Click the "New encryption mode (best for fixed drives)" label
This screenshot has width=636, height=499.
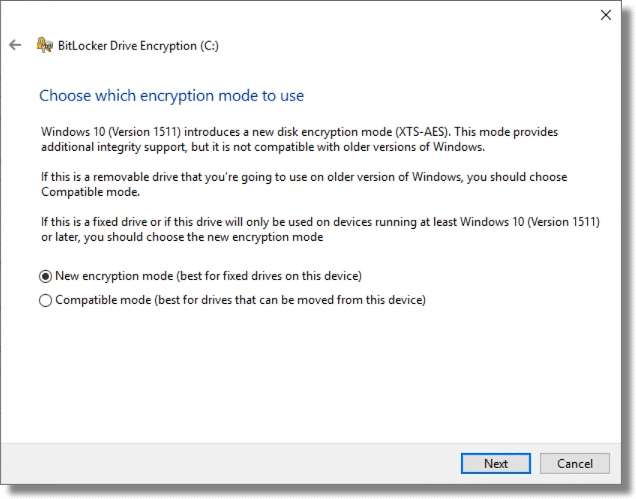pos(208,276)
